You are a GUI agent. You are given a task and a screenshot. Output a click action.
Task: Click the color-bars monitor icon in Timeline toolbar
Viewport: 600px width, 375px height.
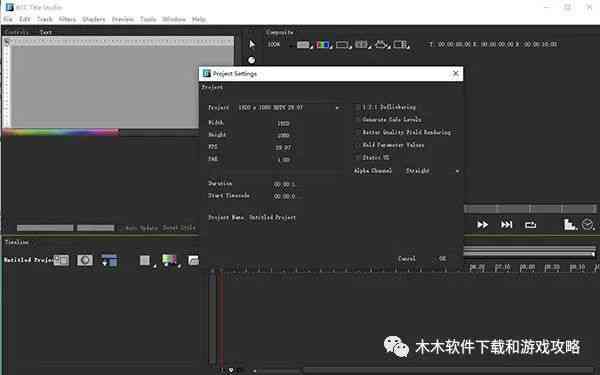coord(170,261)
